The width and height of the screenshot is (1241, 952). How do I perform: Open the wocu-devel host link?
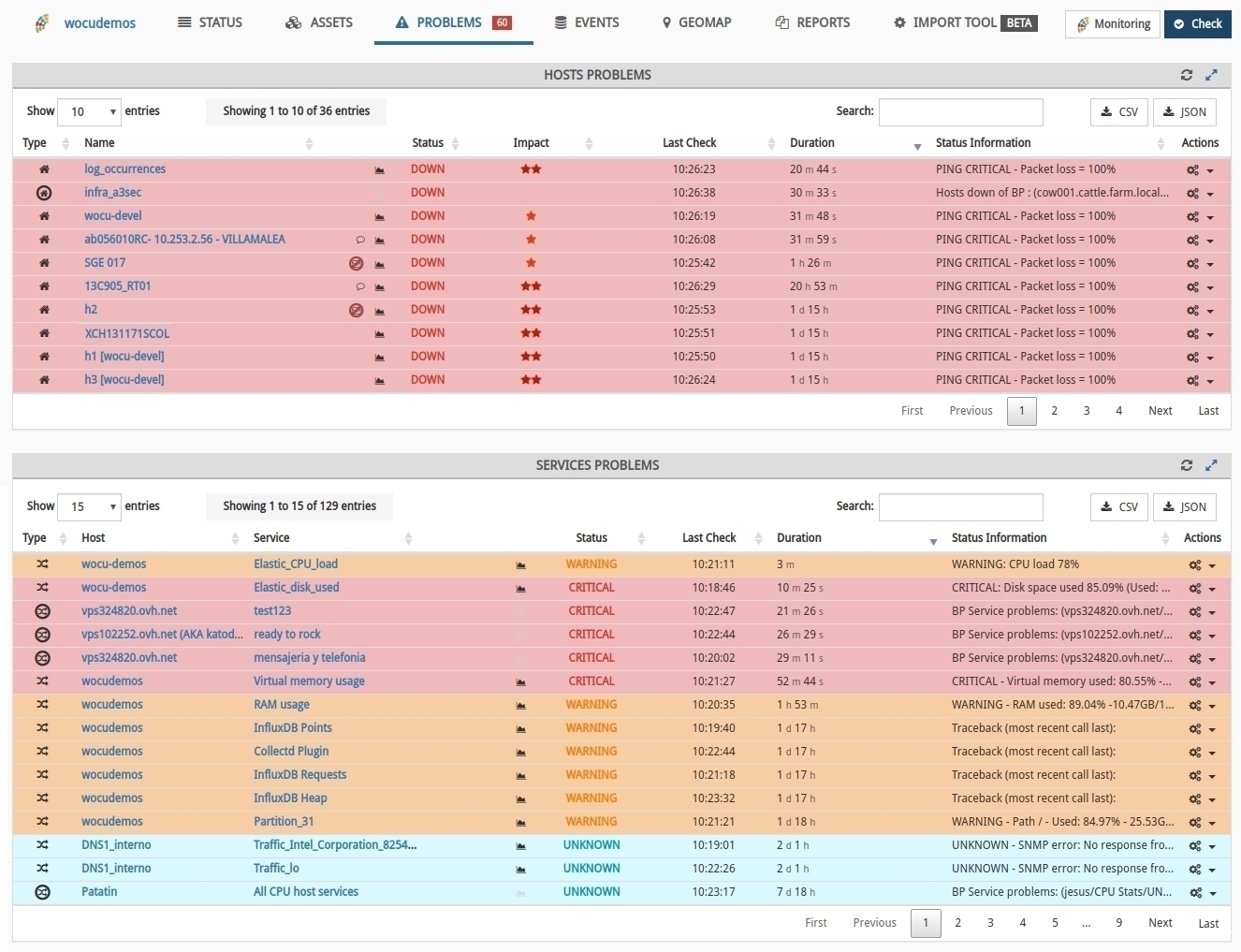pos(113,216)
